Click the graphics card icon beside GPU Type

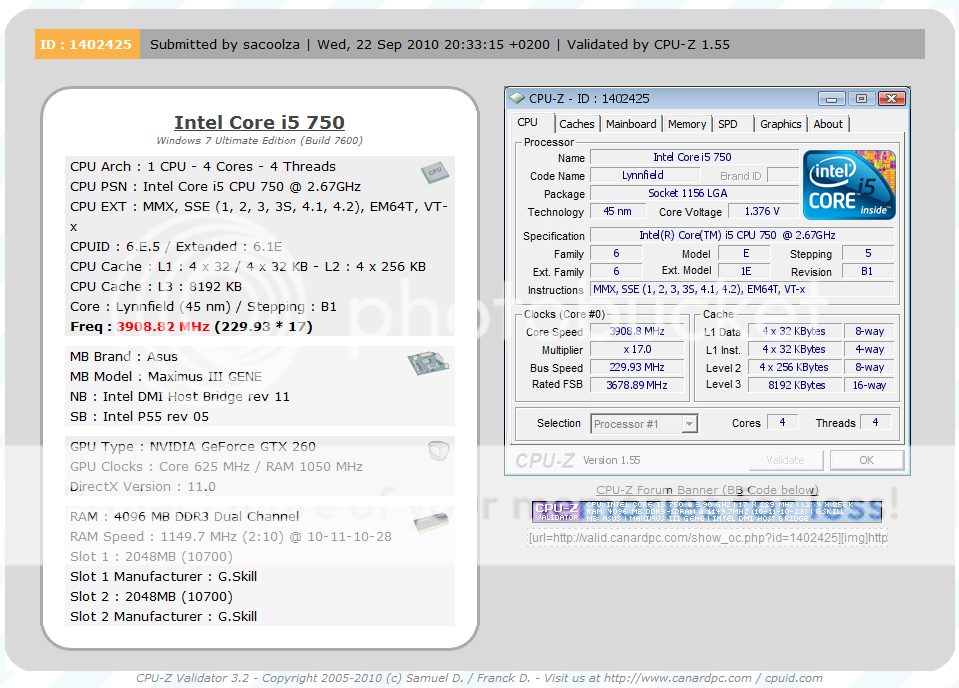tap(438, 451)
